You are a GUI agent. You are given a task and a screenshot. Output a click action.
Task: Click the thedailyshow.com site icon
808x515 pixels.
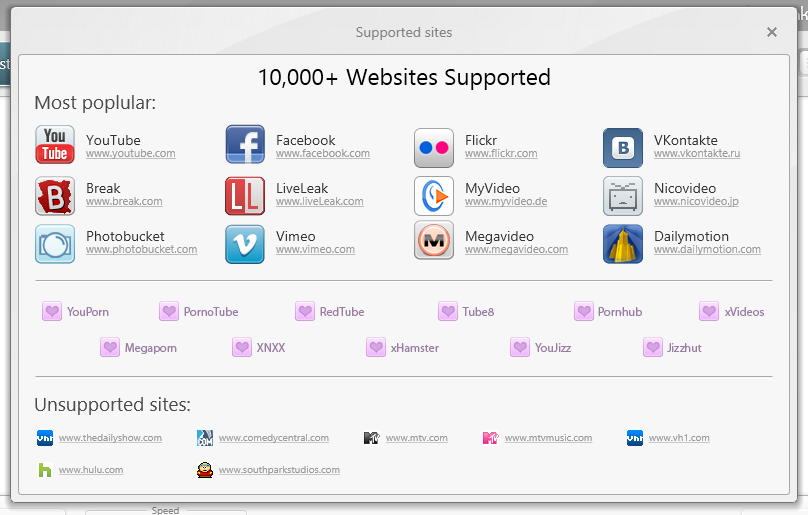coord(45,438)
